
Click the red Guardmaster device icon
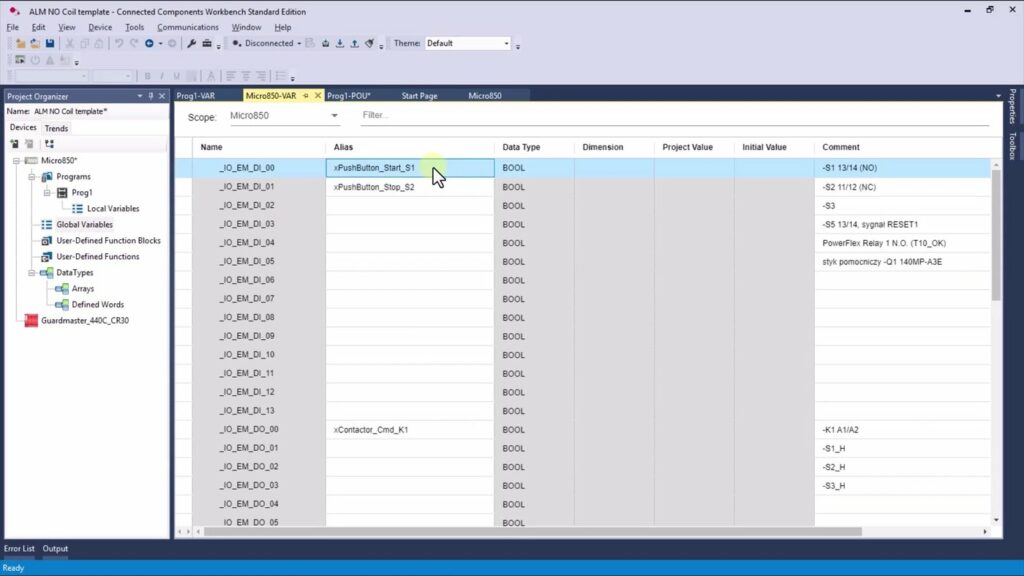pyautogui.click(x=31, y=321)
